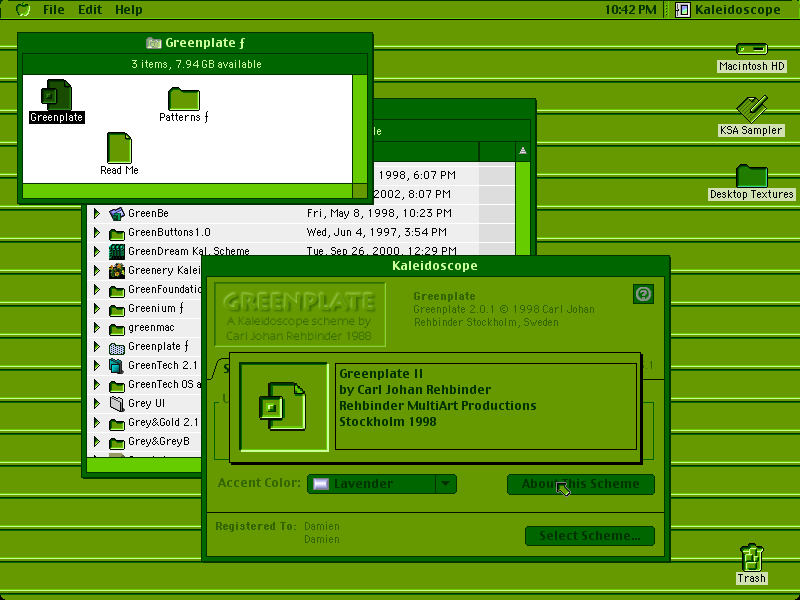Select the Grey UI row icon
The width and height of the screenshot is (800, 600).
pyautogui.click(x=117, y=404)
